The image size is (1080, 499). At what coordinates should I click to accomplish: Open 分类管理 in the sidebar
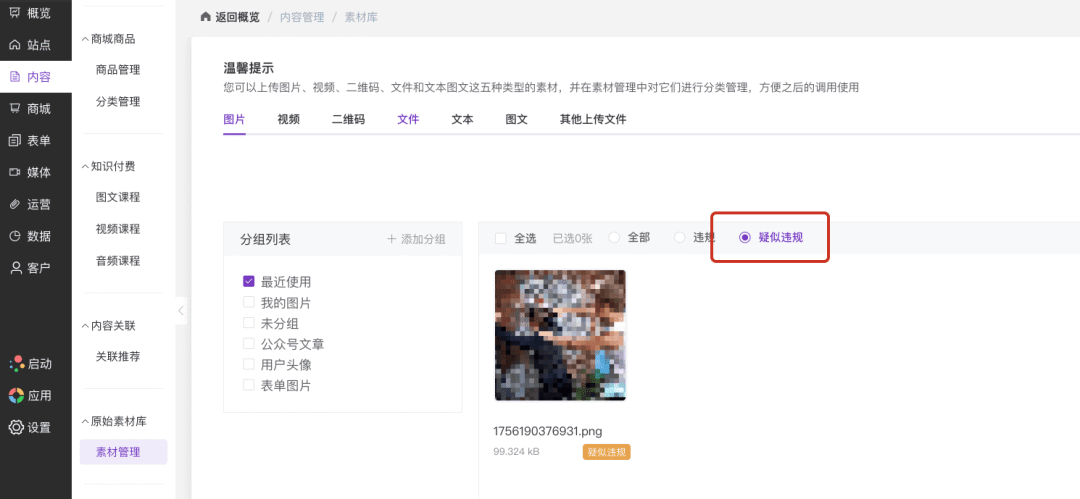pos(118,101)
